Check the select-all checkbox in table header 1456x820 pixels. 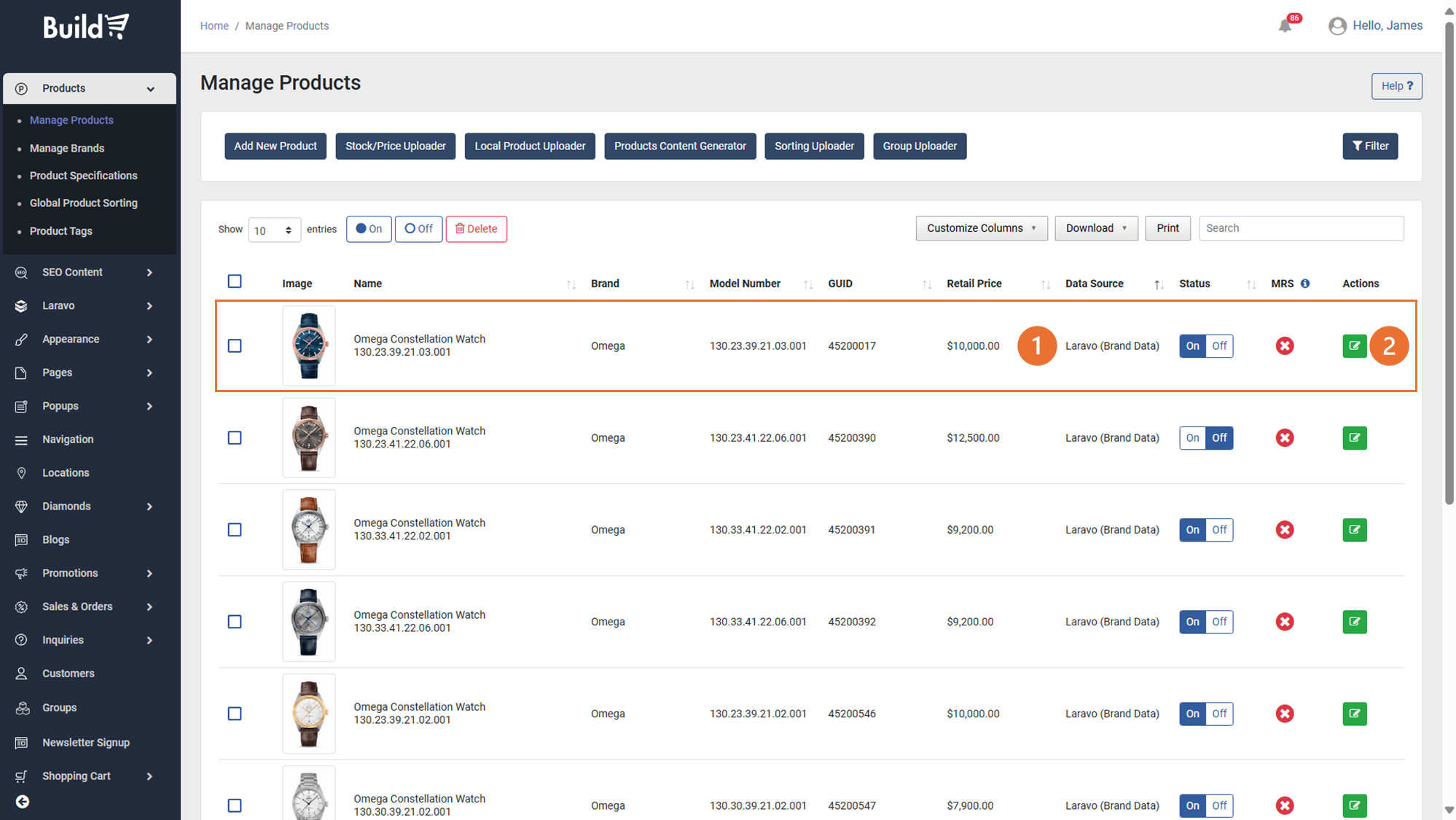point(235,281)
